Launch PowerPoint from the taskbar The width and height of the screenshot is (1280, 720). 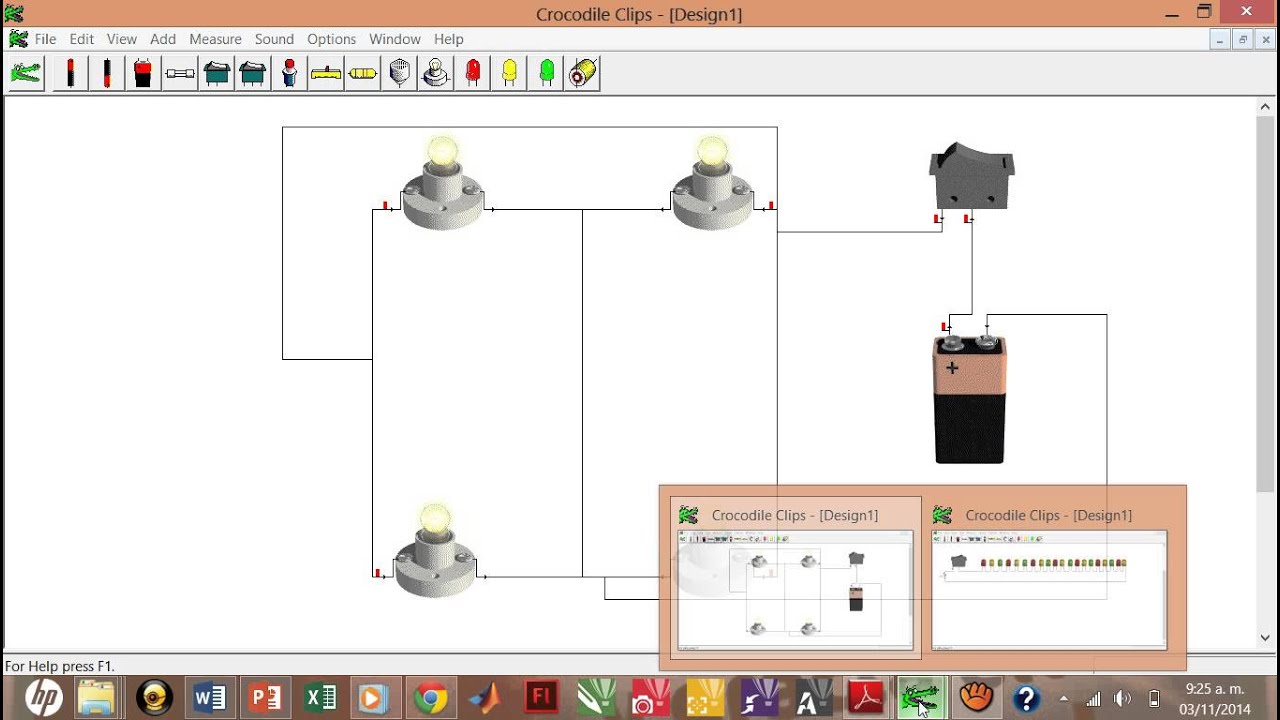point(265,697)
